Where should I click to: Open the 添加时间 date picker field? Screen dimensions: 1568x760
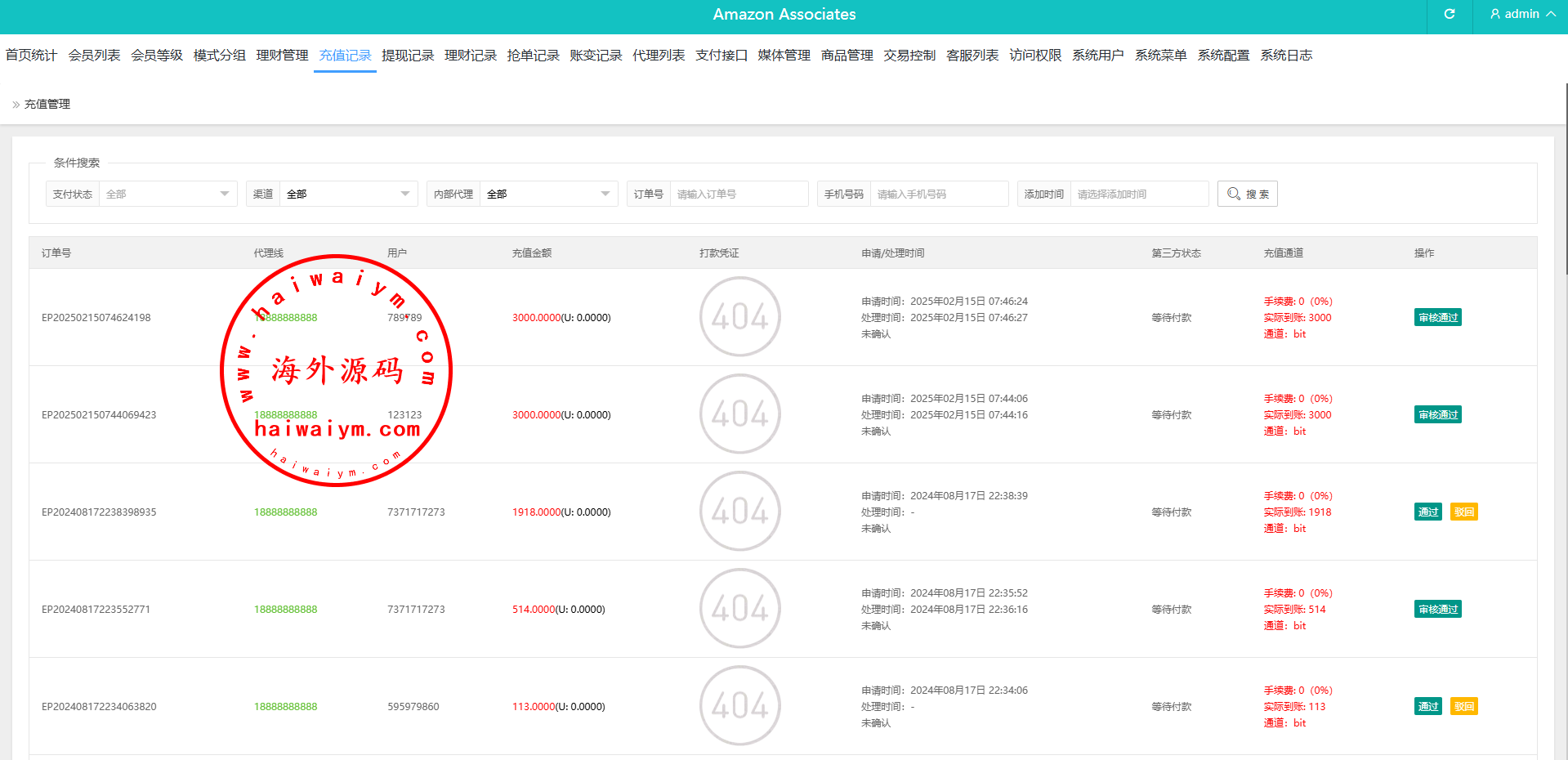[1138, 194]
